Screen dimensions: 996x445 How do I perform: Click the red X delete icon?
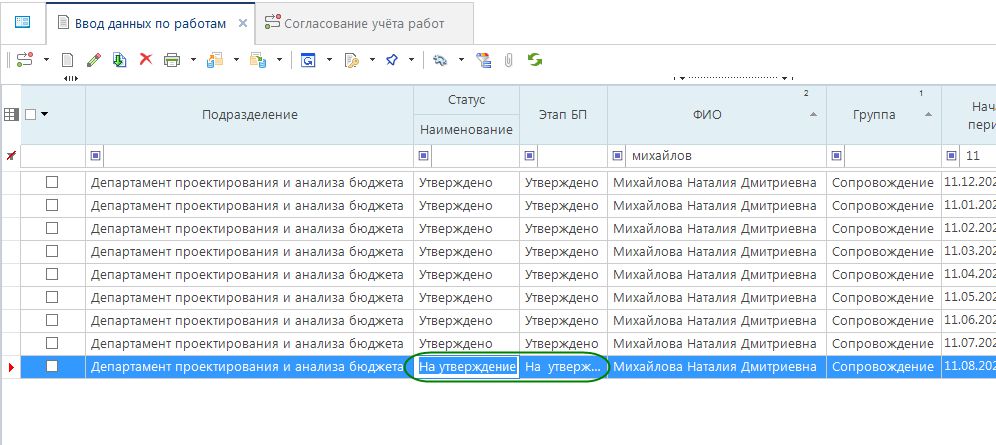[145, 60]
